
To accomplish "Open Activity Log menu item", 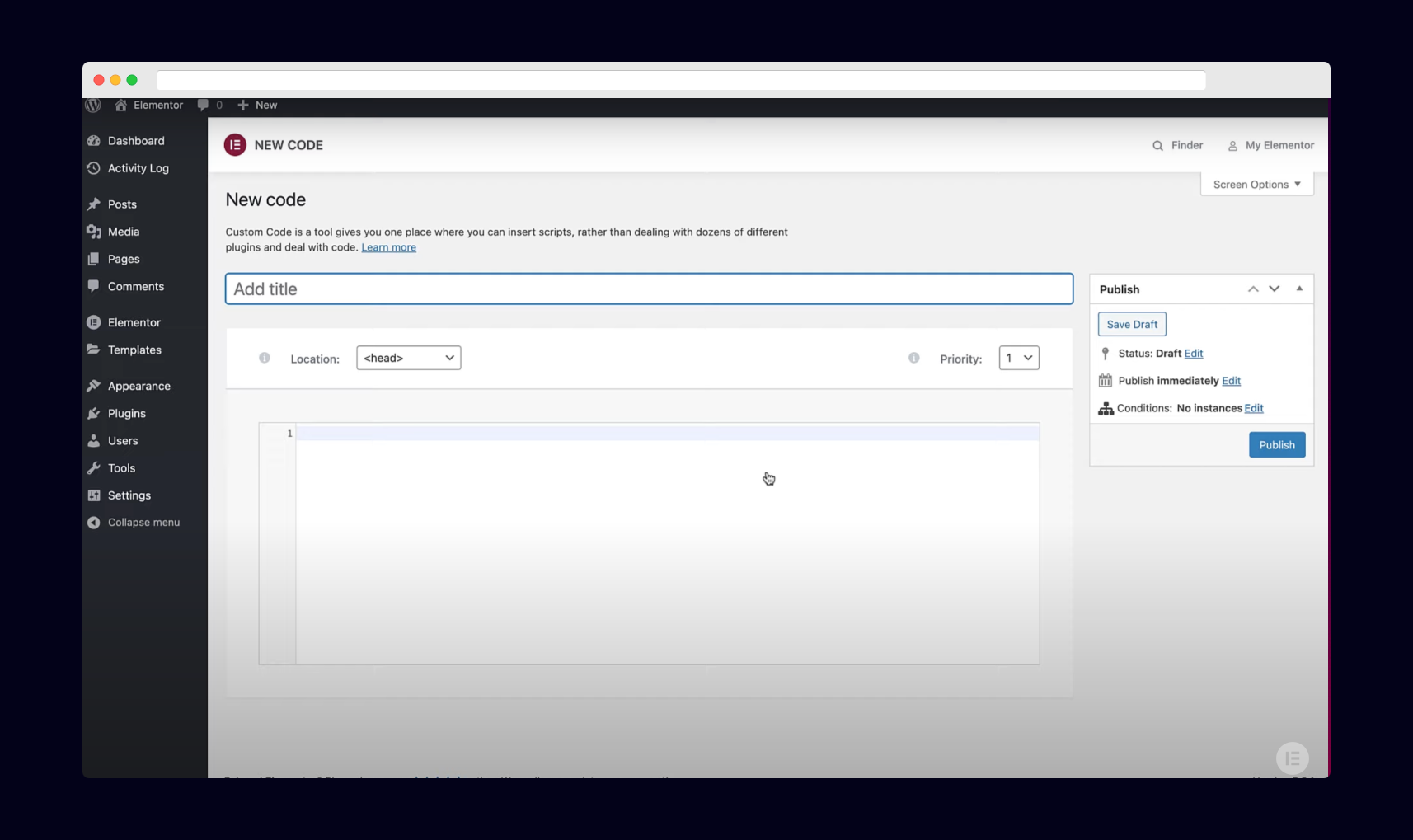I will click(138, 168).
